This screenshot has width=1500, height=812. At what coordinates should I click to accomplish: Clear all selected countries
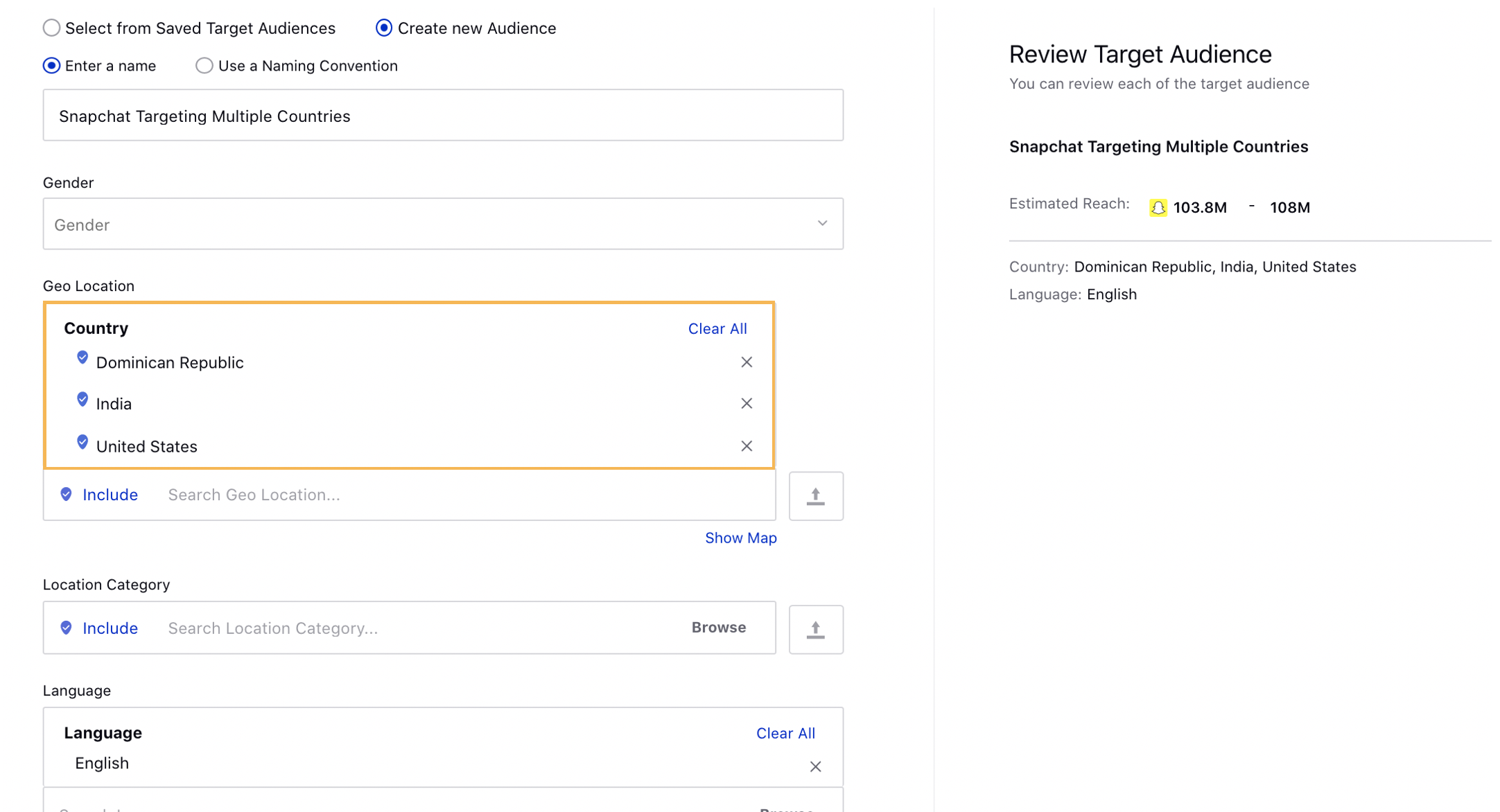tap(717, 328)
